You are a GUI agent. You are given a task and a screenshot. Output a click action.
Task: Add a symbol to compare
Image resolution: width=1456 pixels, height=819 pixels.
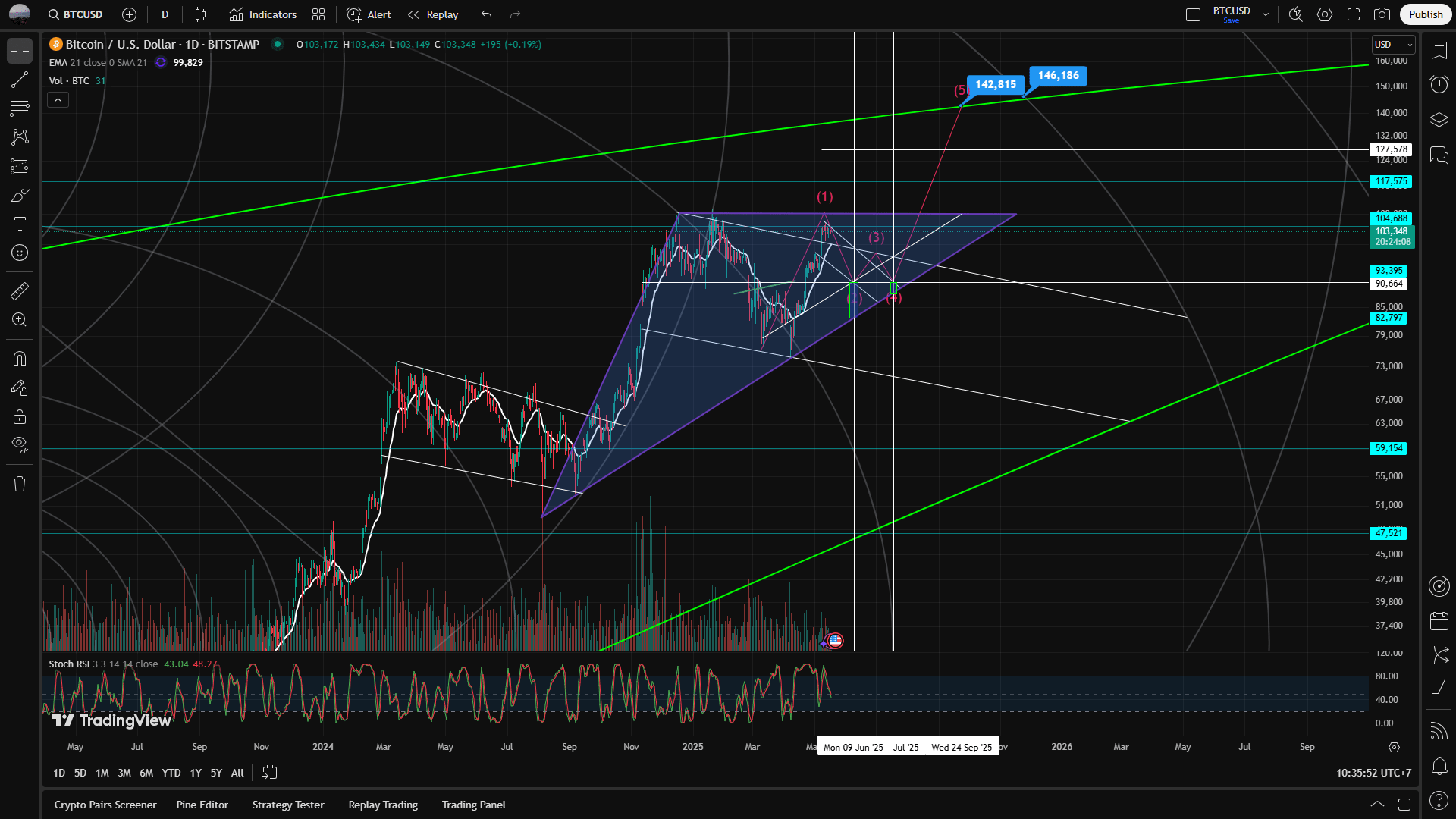point(129,14)
